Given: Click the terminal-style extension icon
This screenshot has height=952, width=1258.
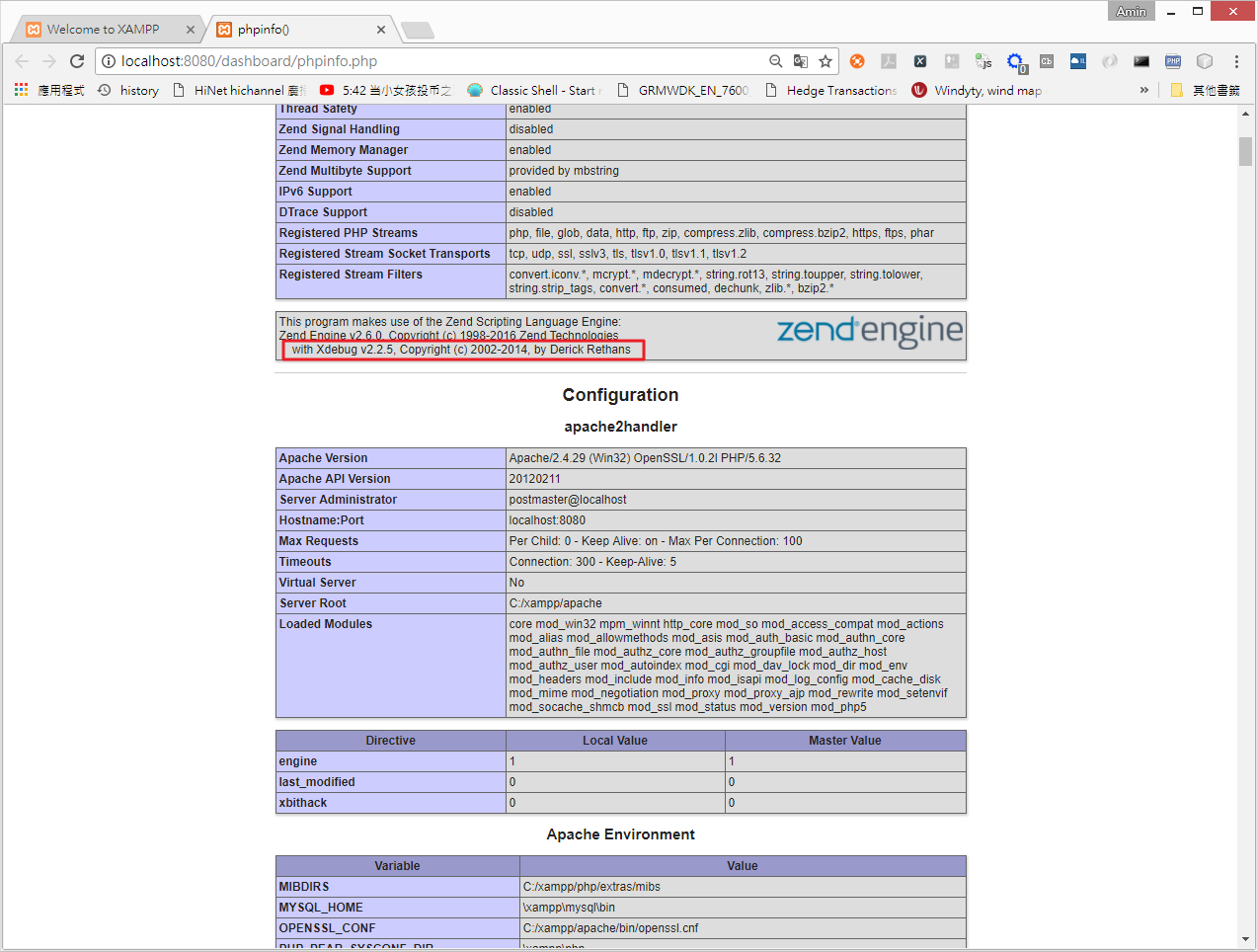Looking at the screenshot, I should tap(1141, 61).
